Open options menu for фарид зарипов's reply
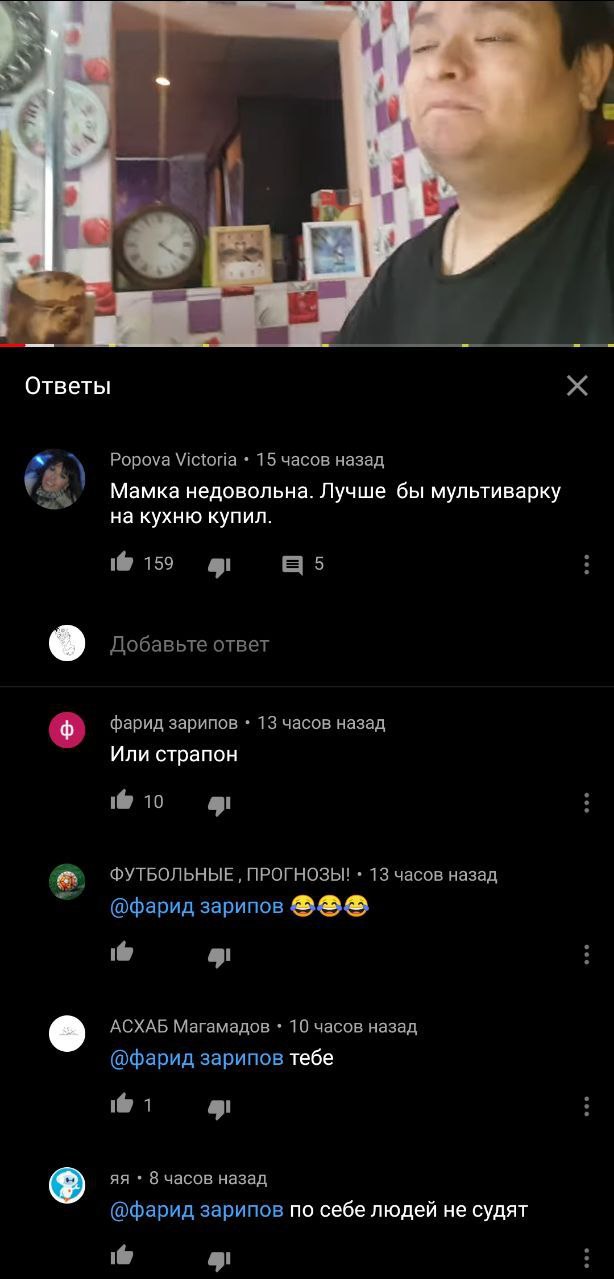The image size is (614, 1279). point(586,802)
